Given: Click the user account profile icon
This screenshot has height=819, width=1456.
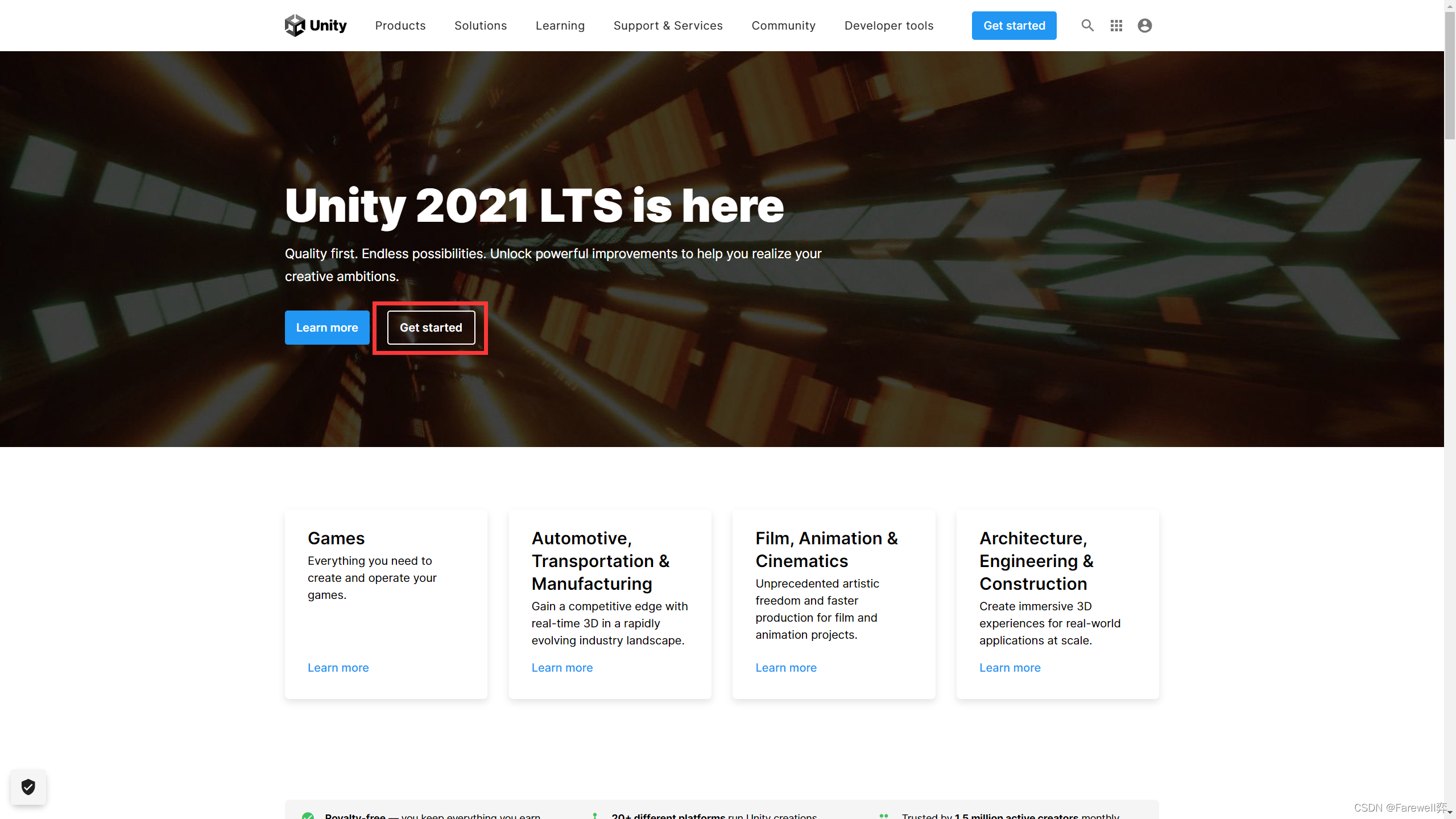Looking at the screenshot, I should pos(1144,26).
